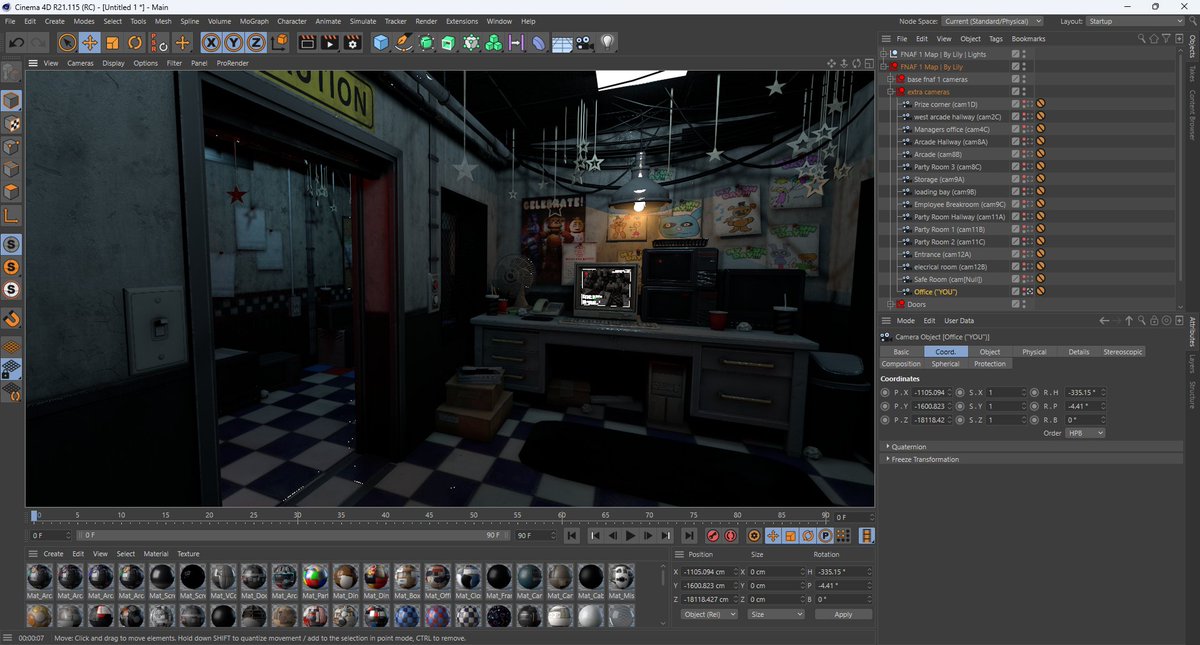Viewport: 1200px width, 645px height.
Task: Open the rotation Order HPB dropdown
Action: pyautogui.click(x=1085, y=433)
